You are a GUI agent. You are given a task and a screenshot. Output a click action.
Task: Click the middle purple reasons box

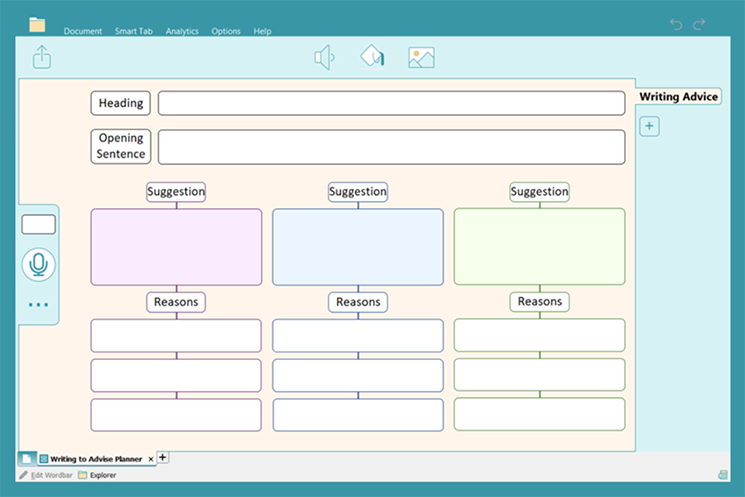176,375
